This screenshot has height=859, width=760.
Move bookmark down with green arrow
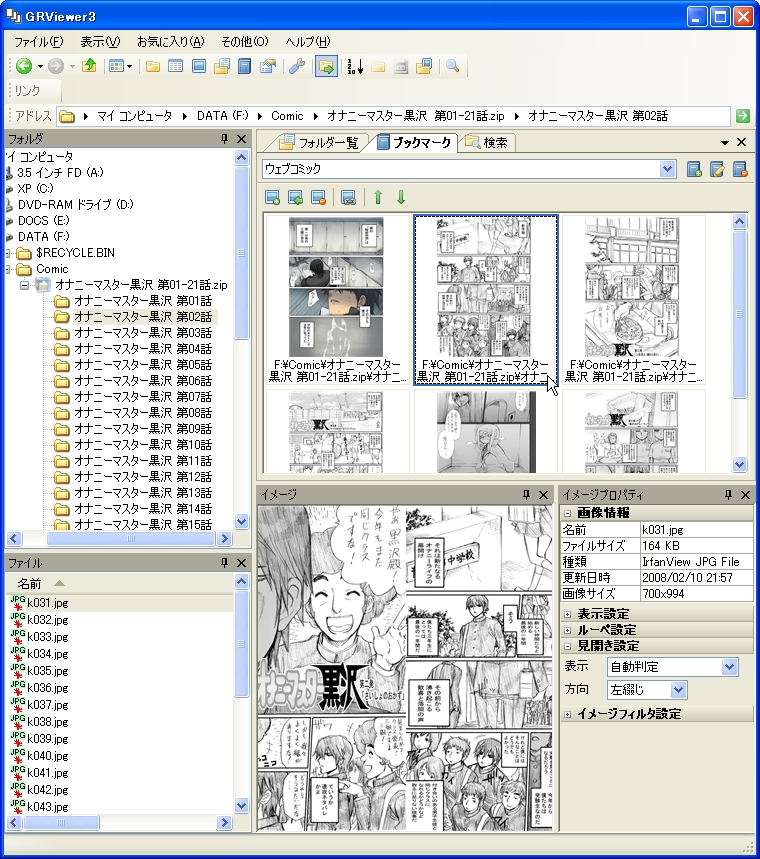401,197
